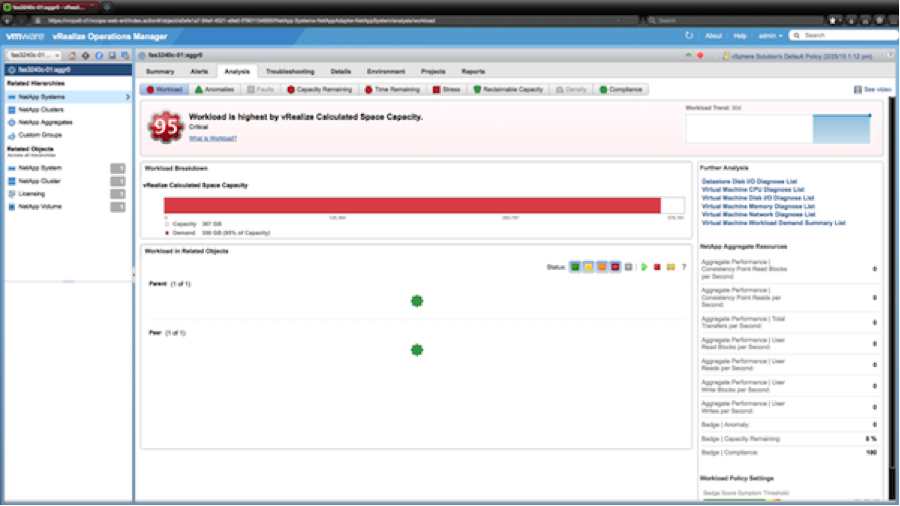Screen dimensions: 900x506
Task: Switch to the Summary tab
Action: coord(160,72)
